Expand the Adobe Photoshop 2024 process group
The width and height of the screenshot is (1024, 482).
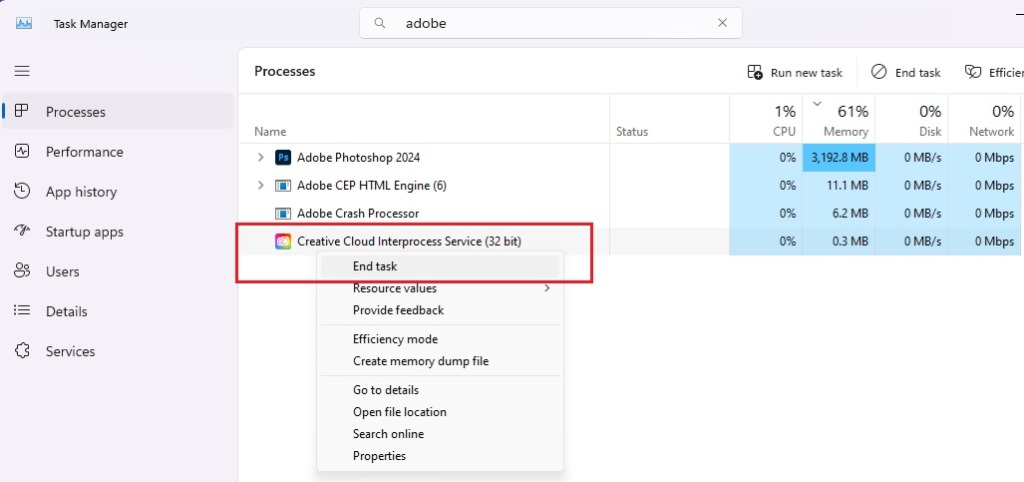coord(261,157)
